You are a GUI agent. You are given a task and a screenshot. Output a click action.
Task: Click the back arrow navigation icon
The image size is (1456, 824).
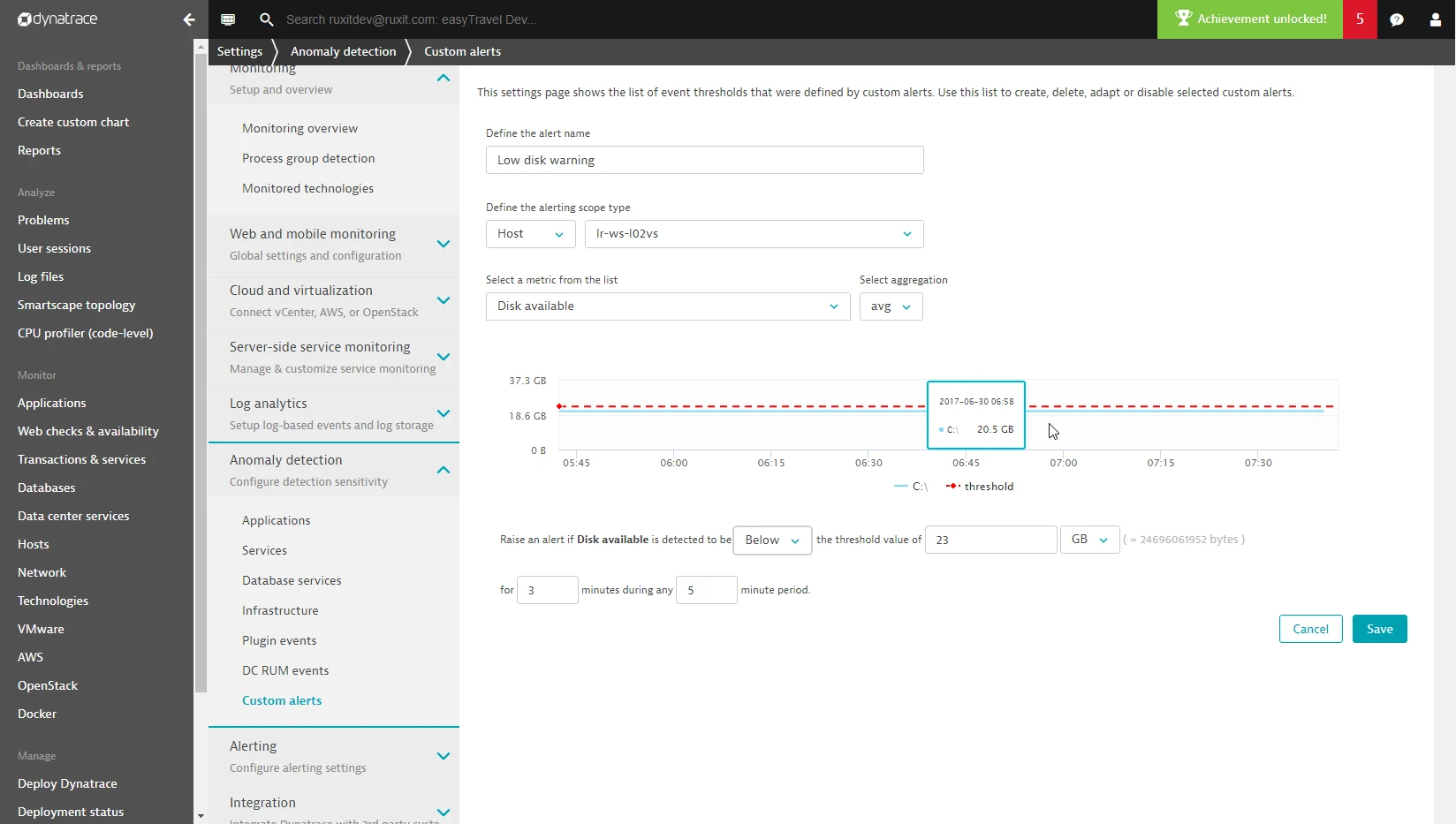click(x=188, y=19)
